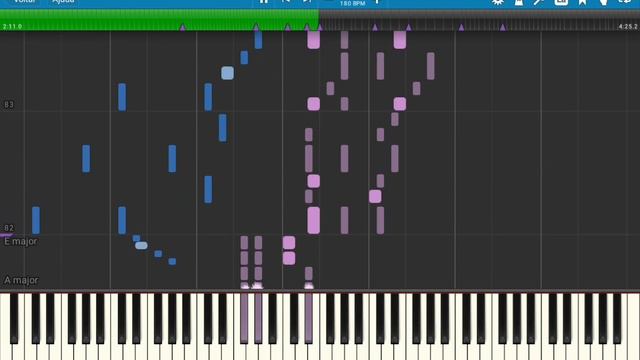Viewport: 640px width, 360px height.
Task: Open the Ajuda help menu
Action: point(63,1)
